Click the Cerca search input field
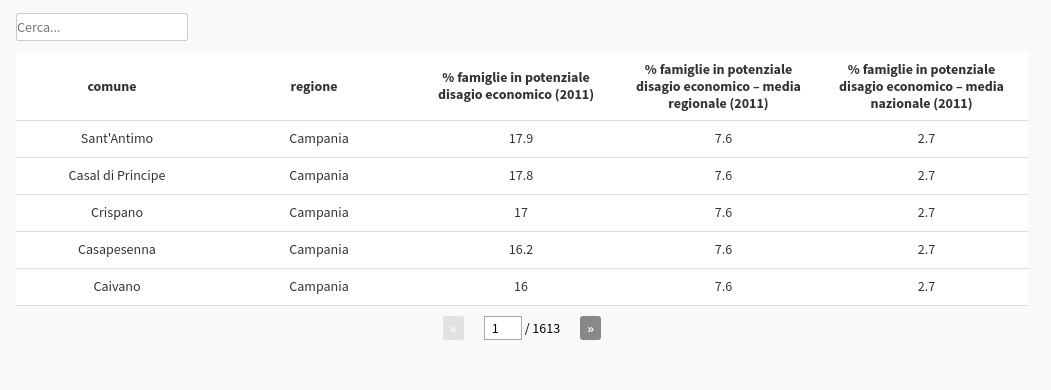The height and width of the screenshot is (390, 1051). pyautogui.click(x=102, y=27)
